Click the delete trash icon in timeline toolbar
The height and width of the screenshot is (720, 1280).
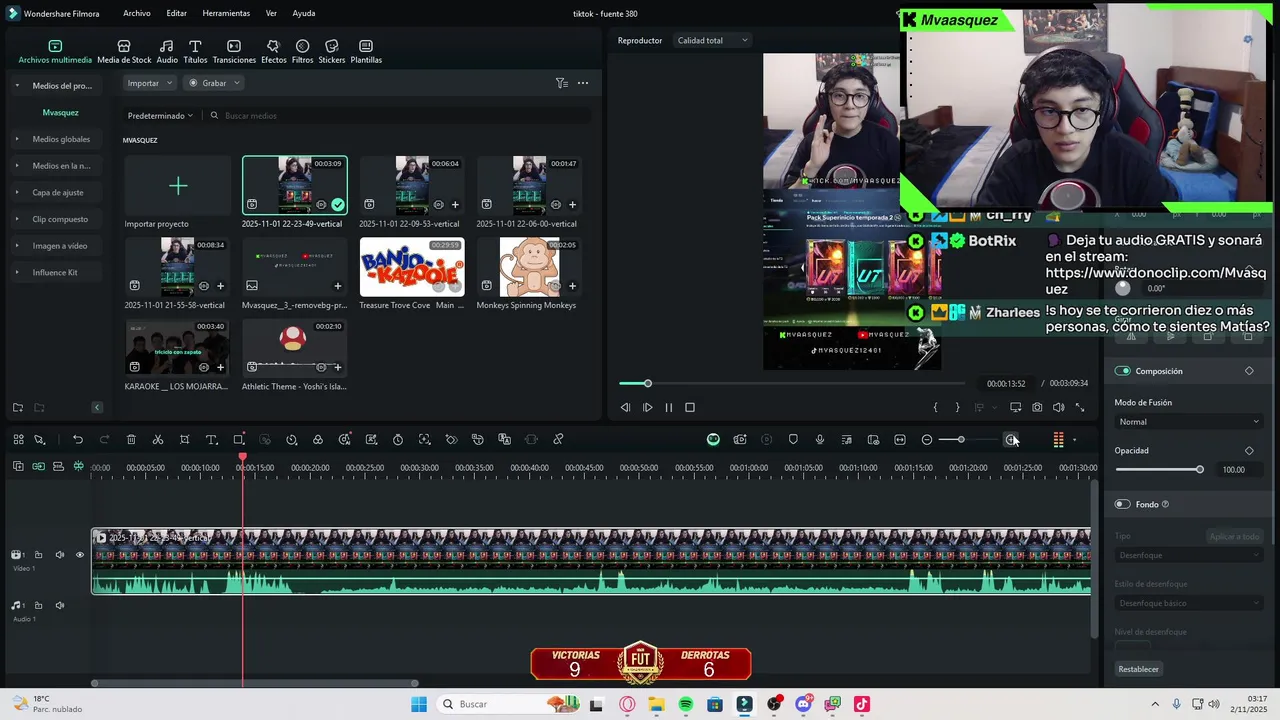click(131, 440)
